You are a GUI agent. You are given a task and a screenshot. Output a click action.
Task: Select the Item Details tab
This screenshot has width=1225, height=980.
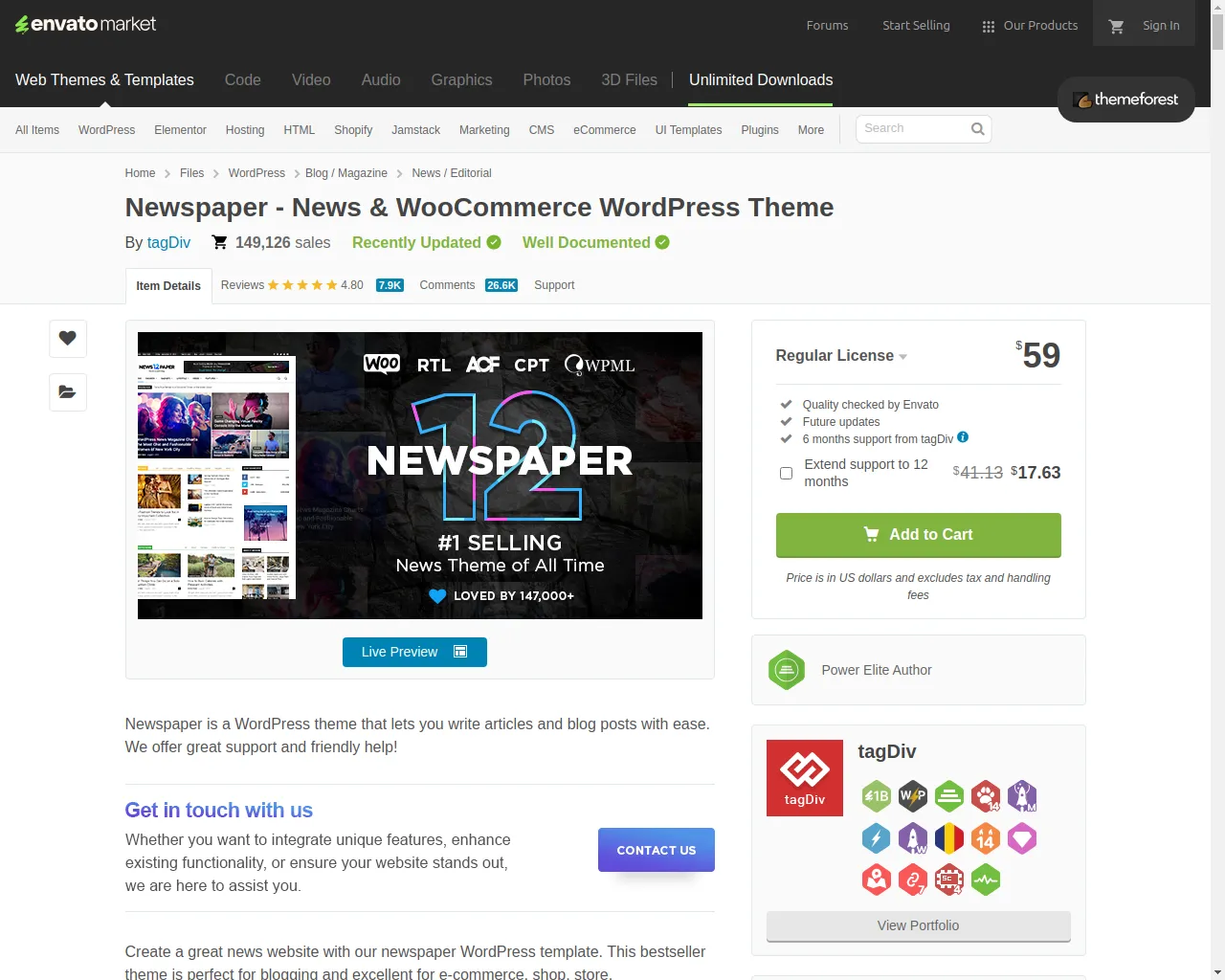click(x=168, y=286)
